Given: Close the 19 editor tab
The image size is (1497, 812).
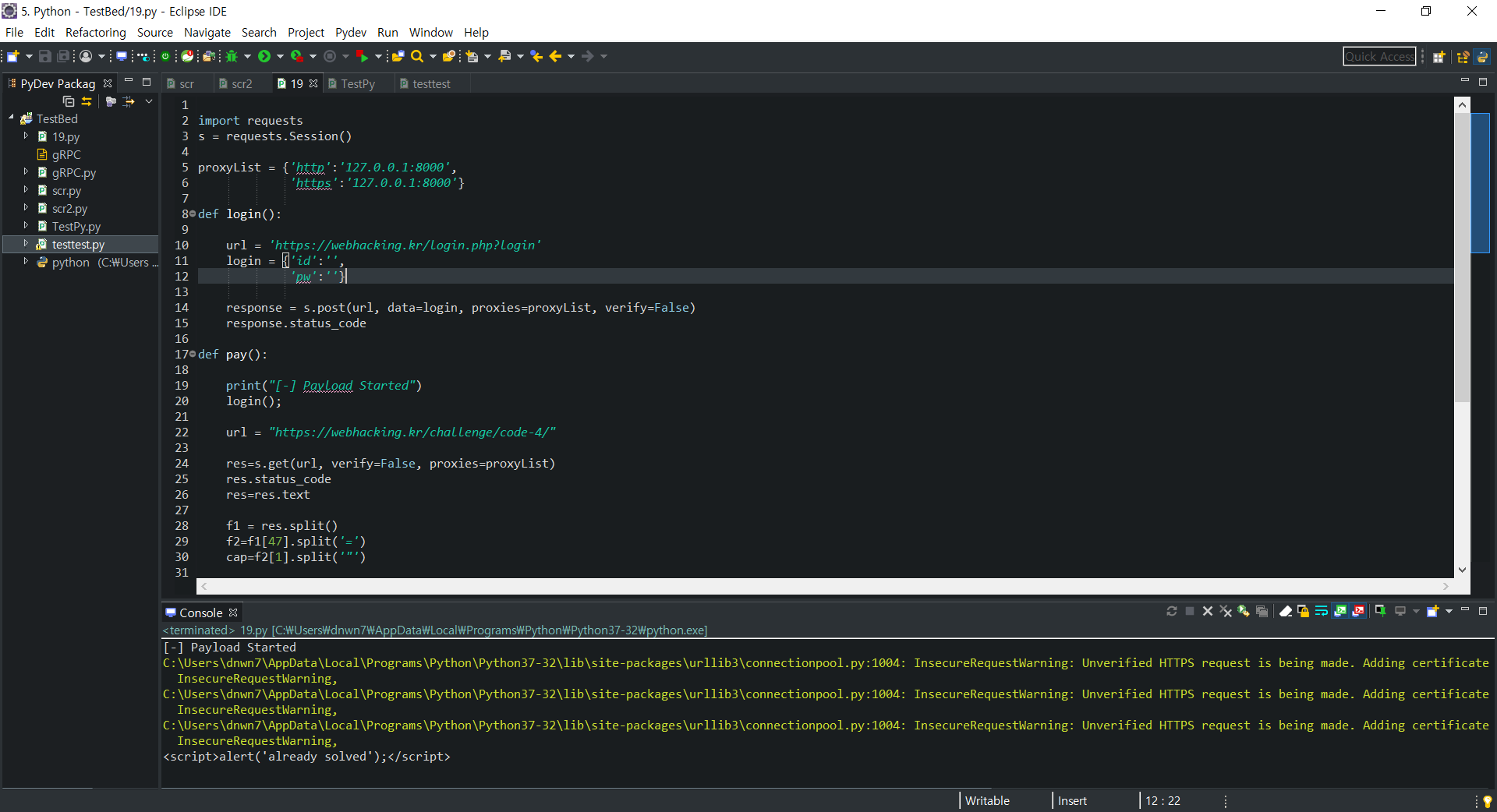Looking at the screenshot, I should (x=313, y=83).
